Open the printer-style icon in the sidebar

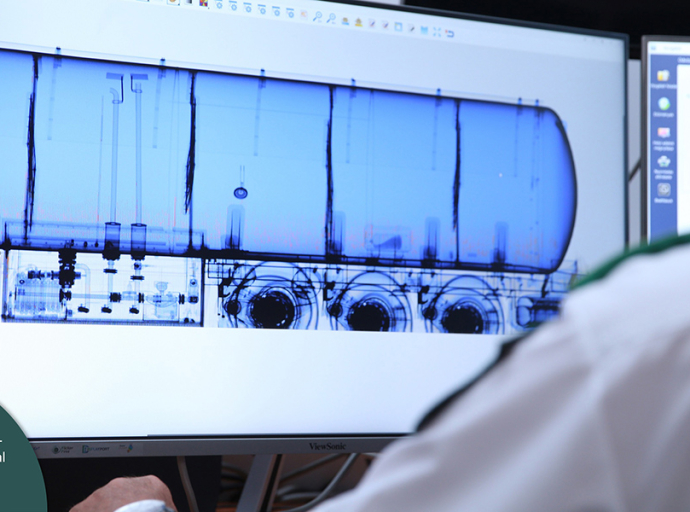pos(663,160)
